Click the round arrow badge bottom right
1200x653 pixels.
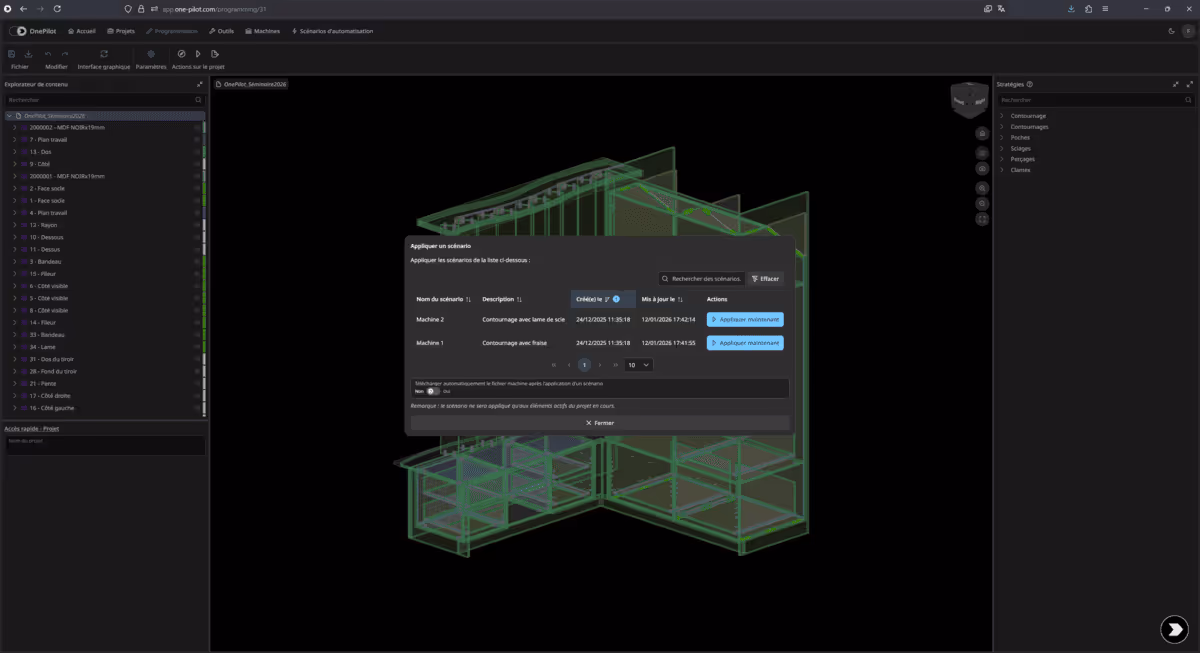[1174, 628]
